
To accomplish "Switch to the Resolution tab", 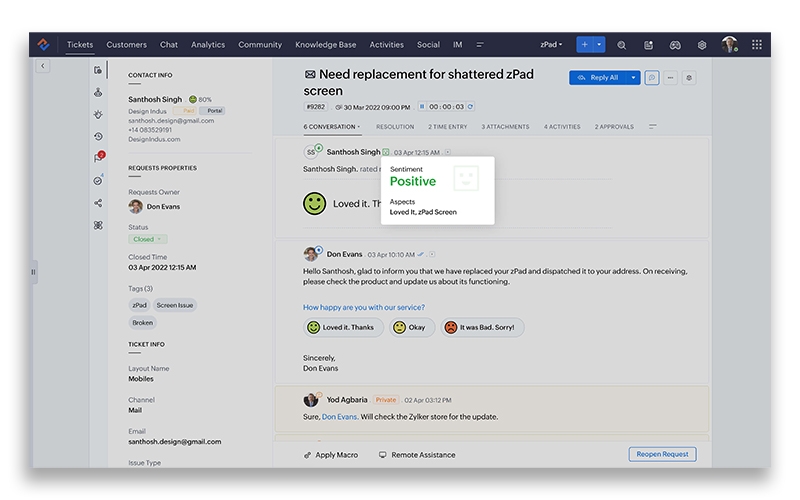I will [395, 127].
